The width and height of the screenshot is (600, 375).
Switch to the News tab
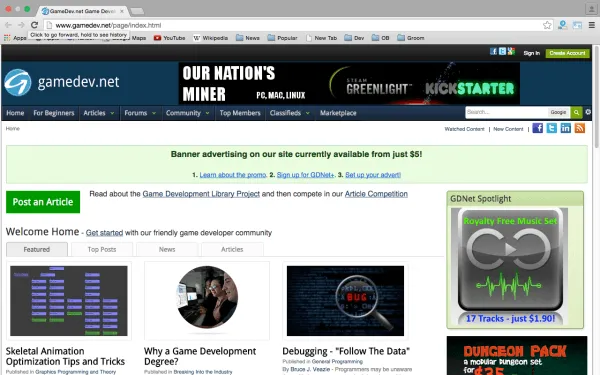pos(167,249)
